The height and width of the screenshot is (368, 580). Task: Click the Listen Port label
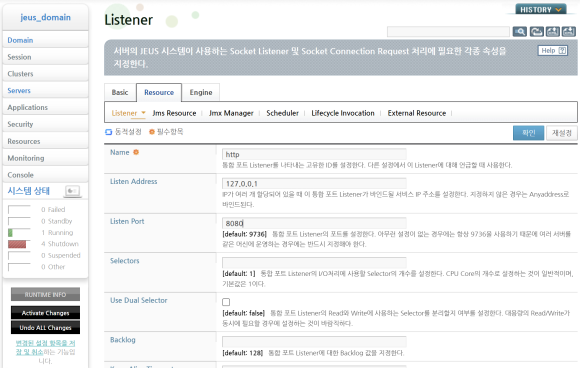127,221
